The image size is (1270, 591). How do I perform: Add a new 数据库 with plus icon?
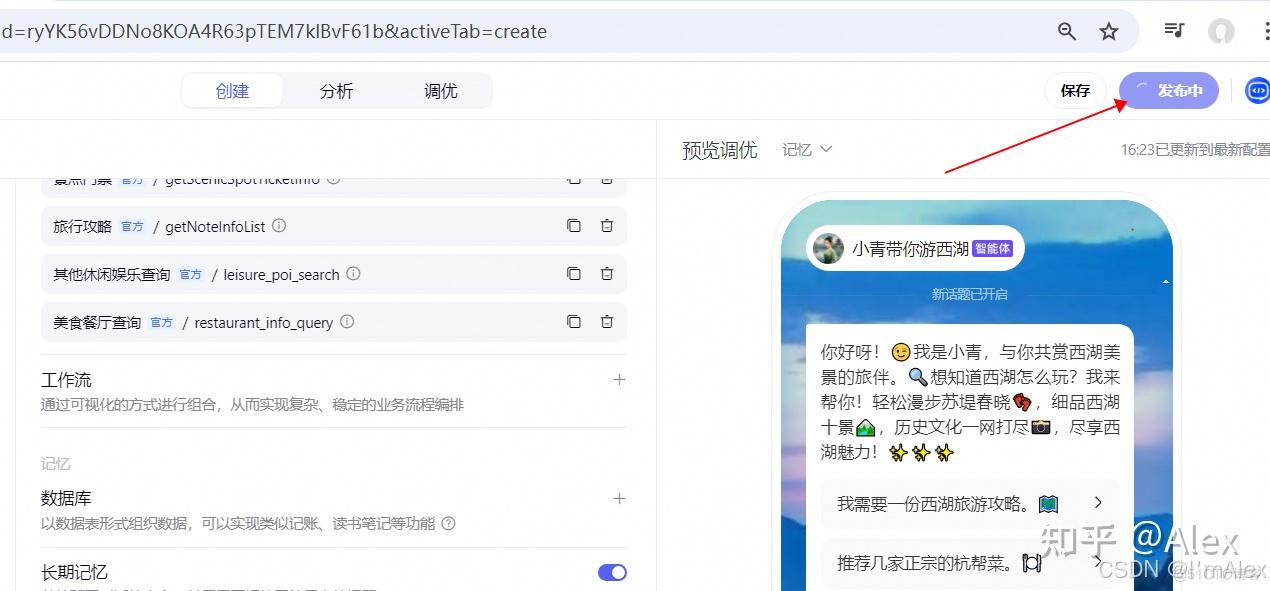[x=619, y=498]
